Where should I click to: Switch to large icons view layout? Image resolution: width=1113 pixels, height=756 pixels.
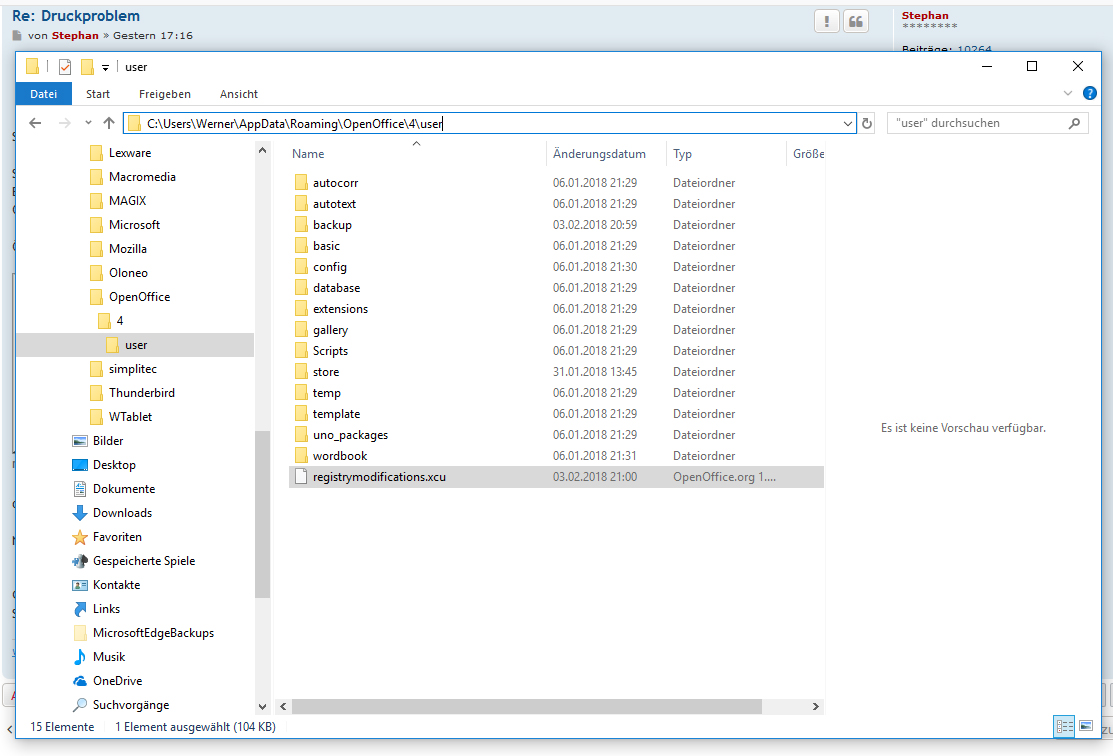pyautogui.click(x=1085, y=727)
